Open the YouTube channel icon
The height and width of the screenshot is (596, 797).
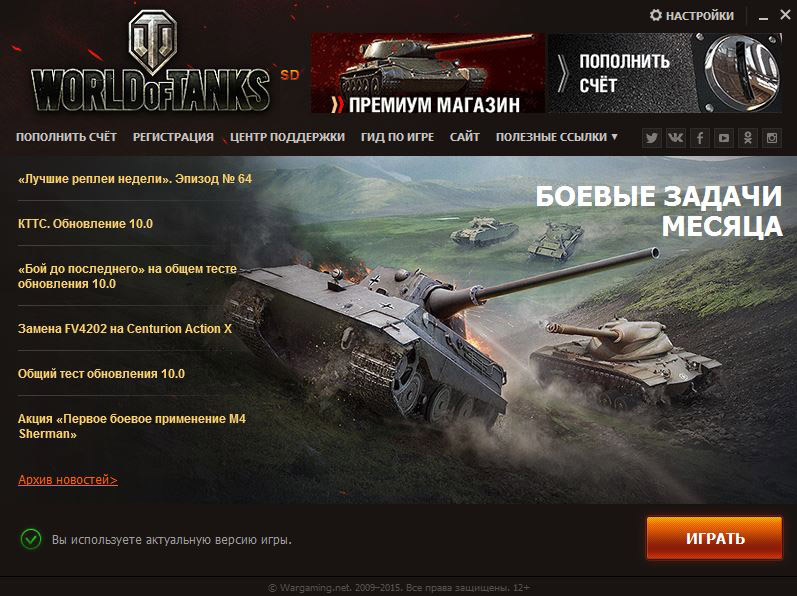pyautogui.click(x=724, y=138)
